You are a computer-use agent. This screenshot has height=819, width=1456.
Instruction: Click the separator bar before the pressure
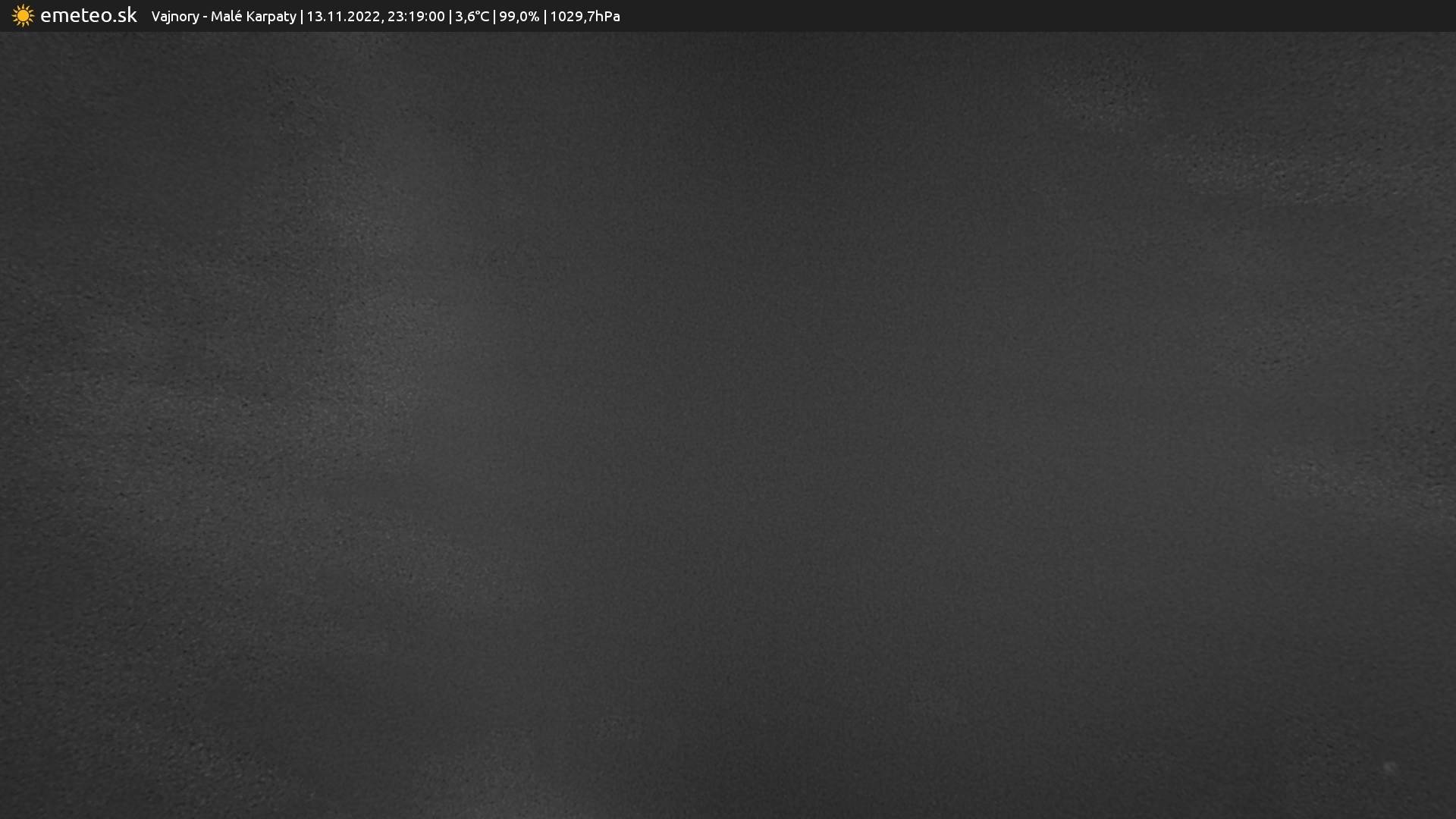pyautogui.click(x=545, y=17)
